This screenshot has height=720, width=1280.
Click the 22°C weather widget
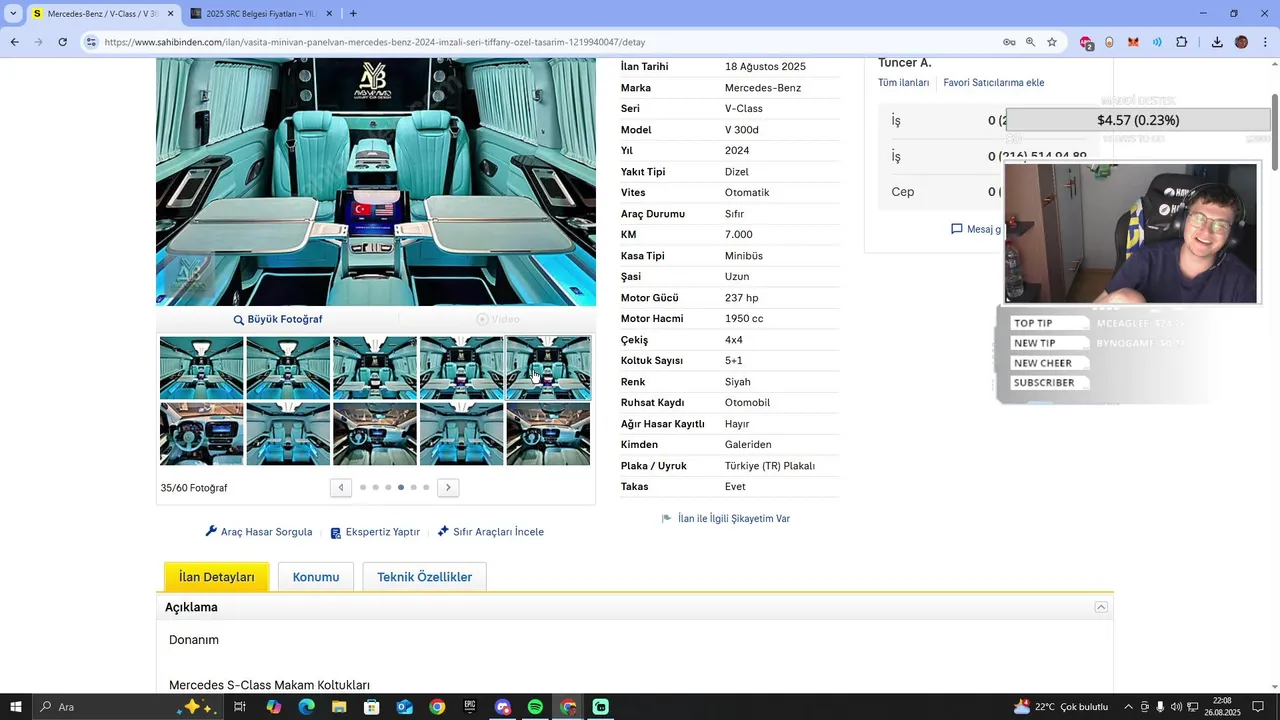1060,707
